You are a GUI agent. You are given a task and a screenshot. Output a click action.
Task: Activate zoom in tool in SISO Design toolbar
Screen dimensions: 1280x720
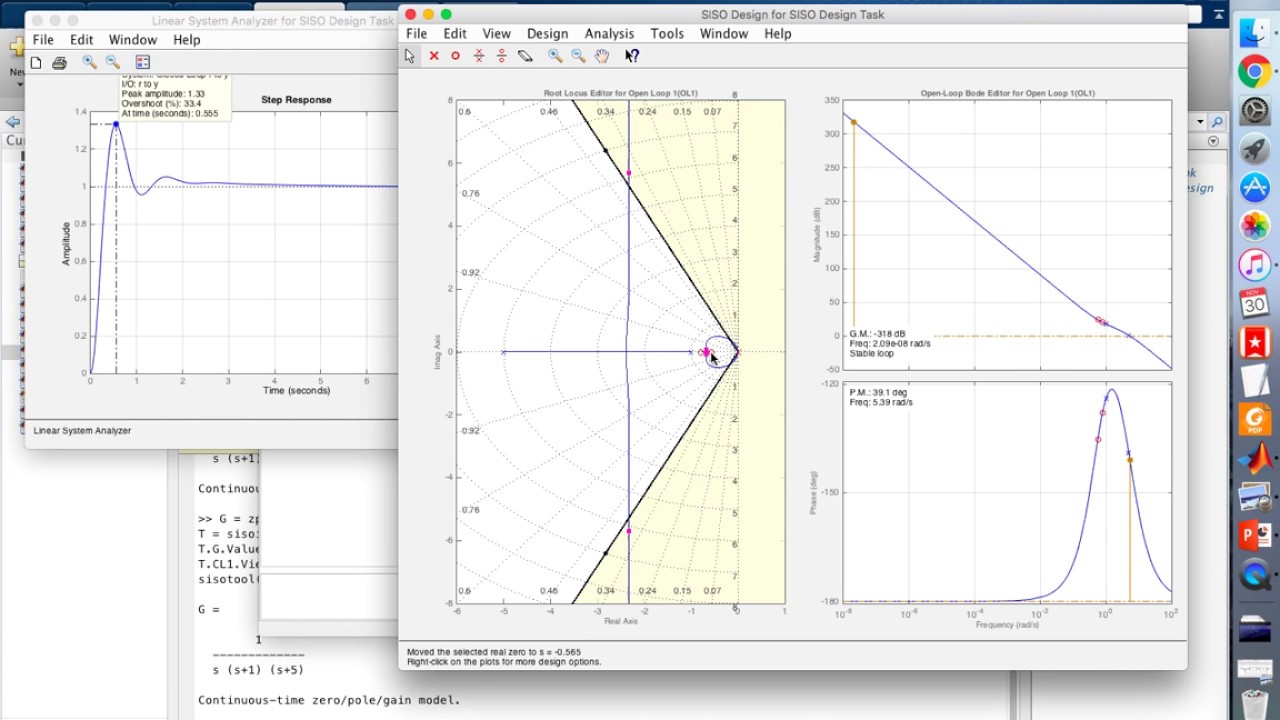[x=555, y=56]
